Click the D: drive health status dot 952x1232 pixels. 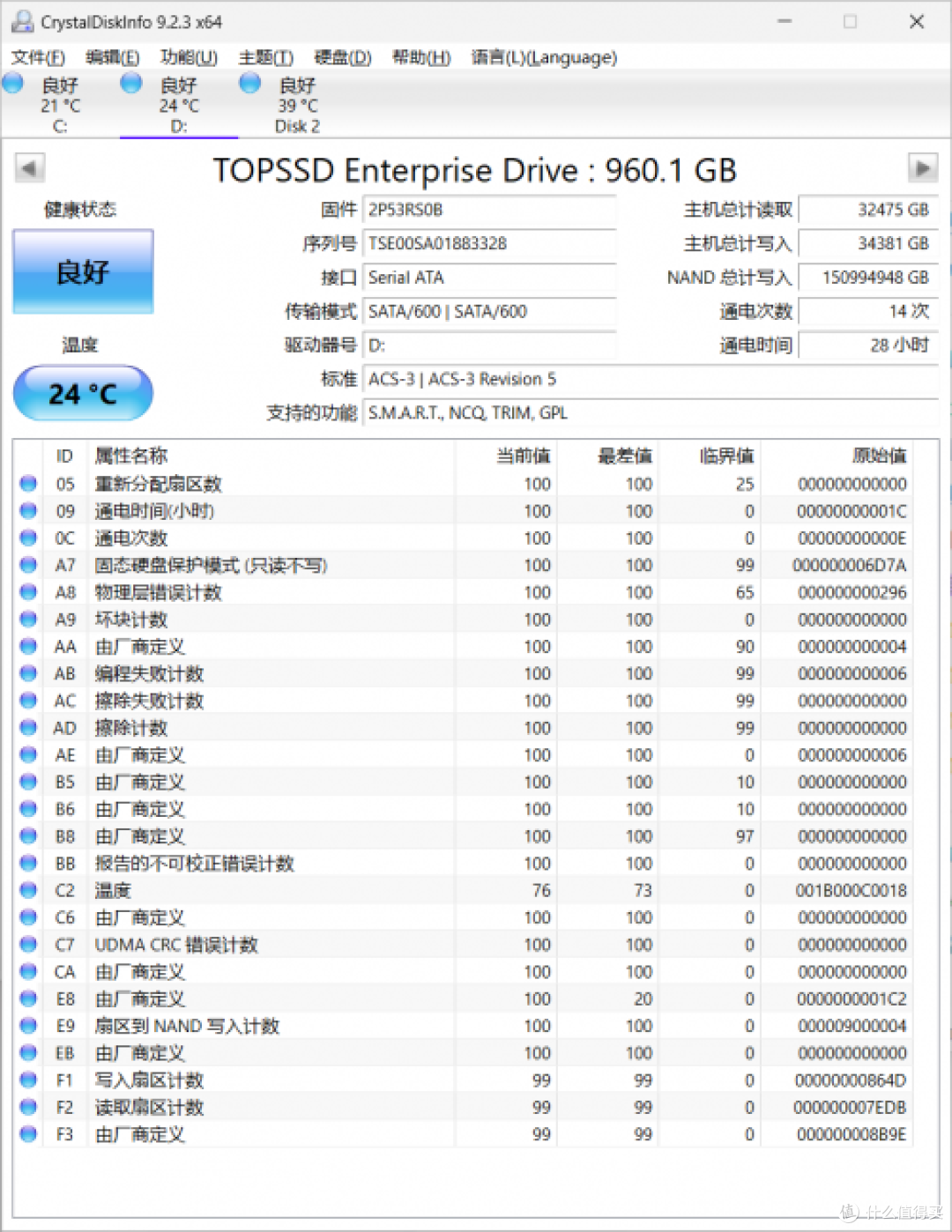(130, 82)
